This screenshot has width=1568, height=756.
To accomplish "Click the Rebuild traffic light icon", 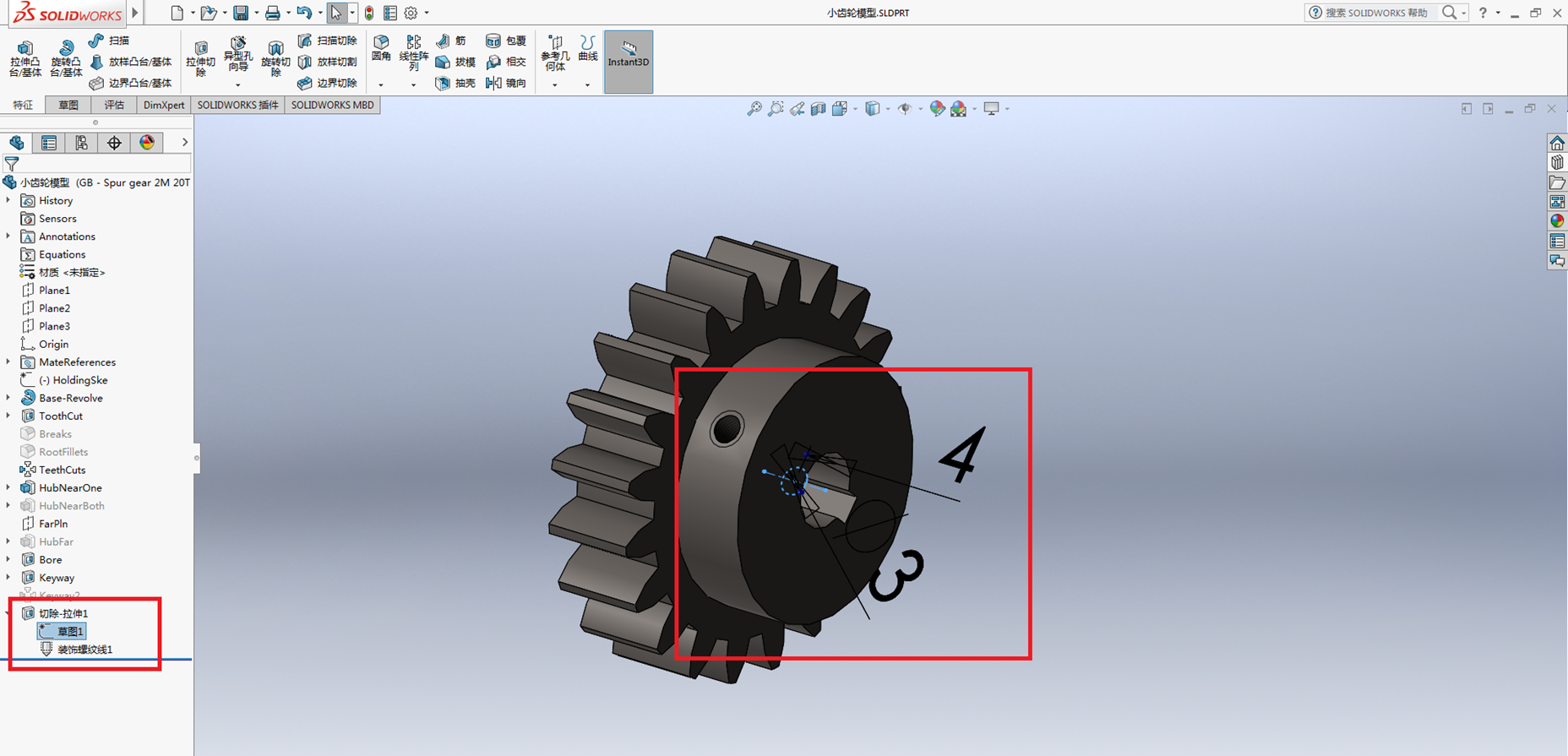I will [x=369, y=13].
